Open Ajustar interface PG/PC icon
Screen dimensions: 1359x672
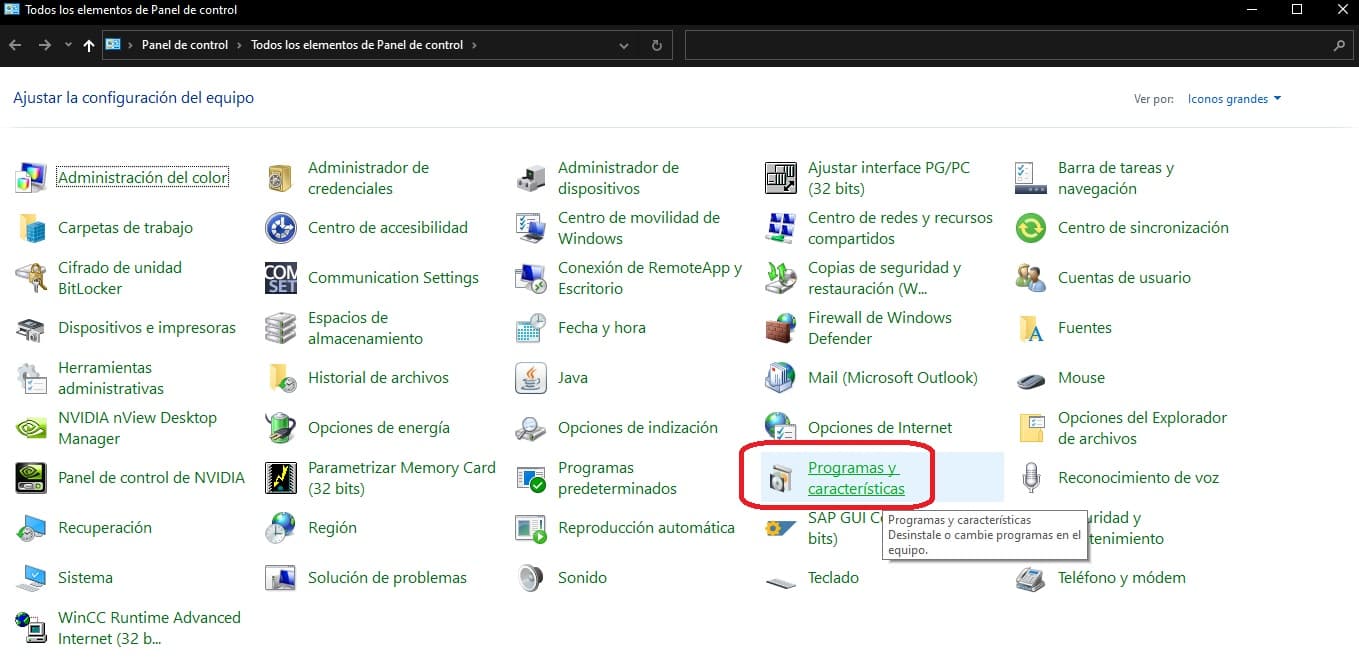pos(781,178)
